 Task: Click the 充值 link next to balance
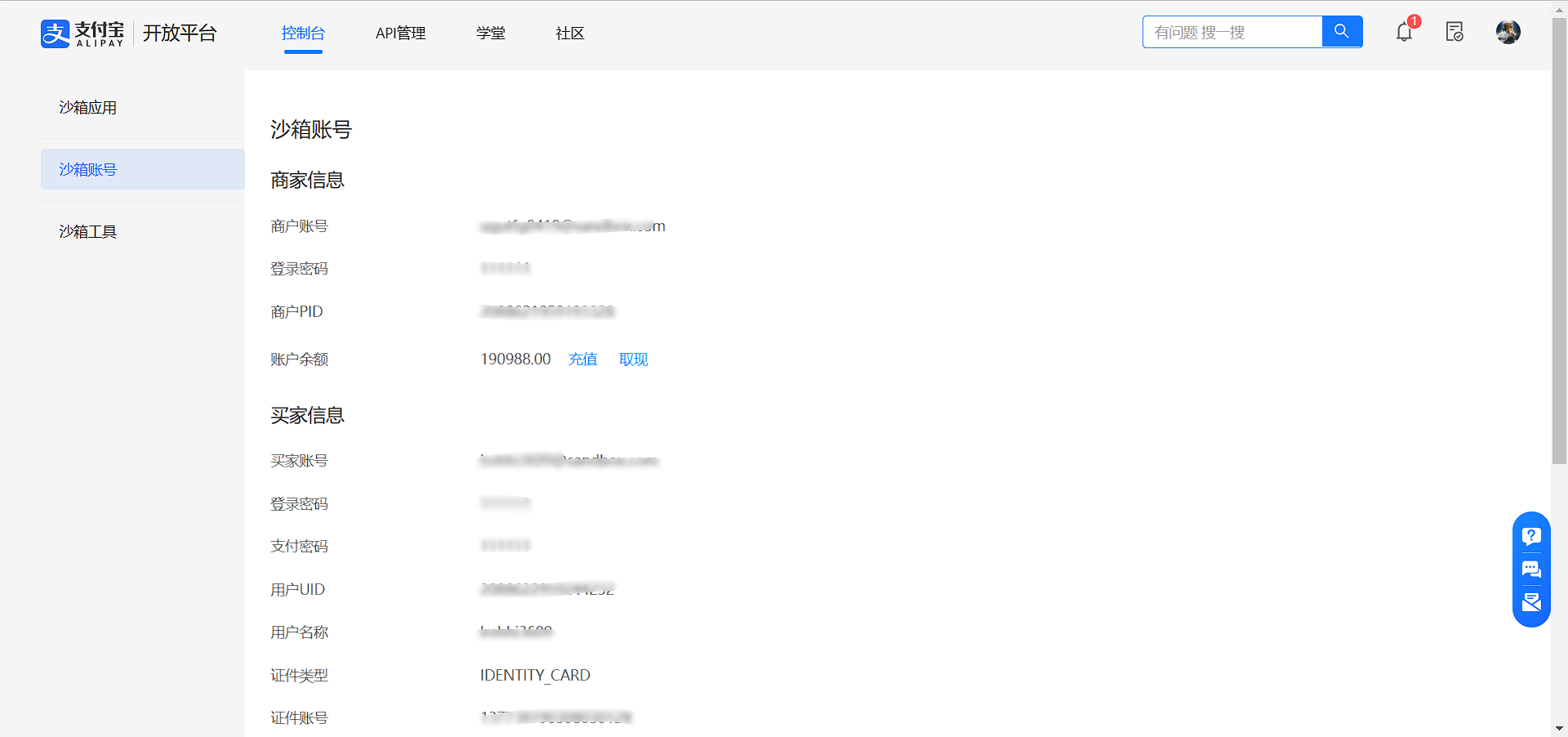pos(582,360)
